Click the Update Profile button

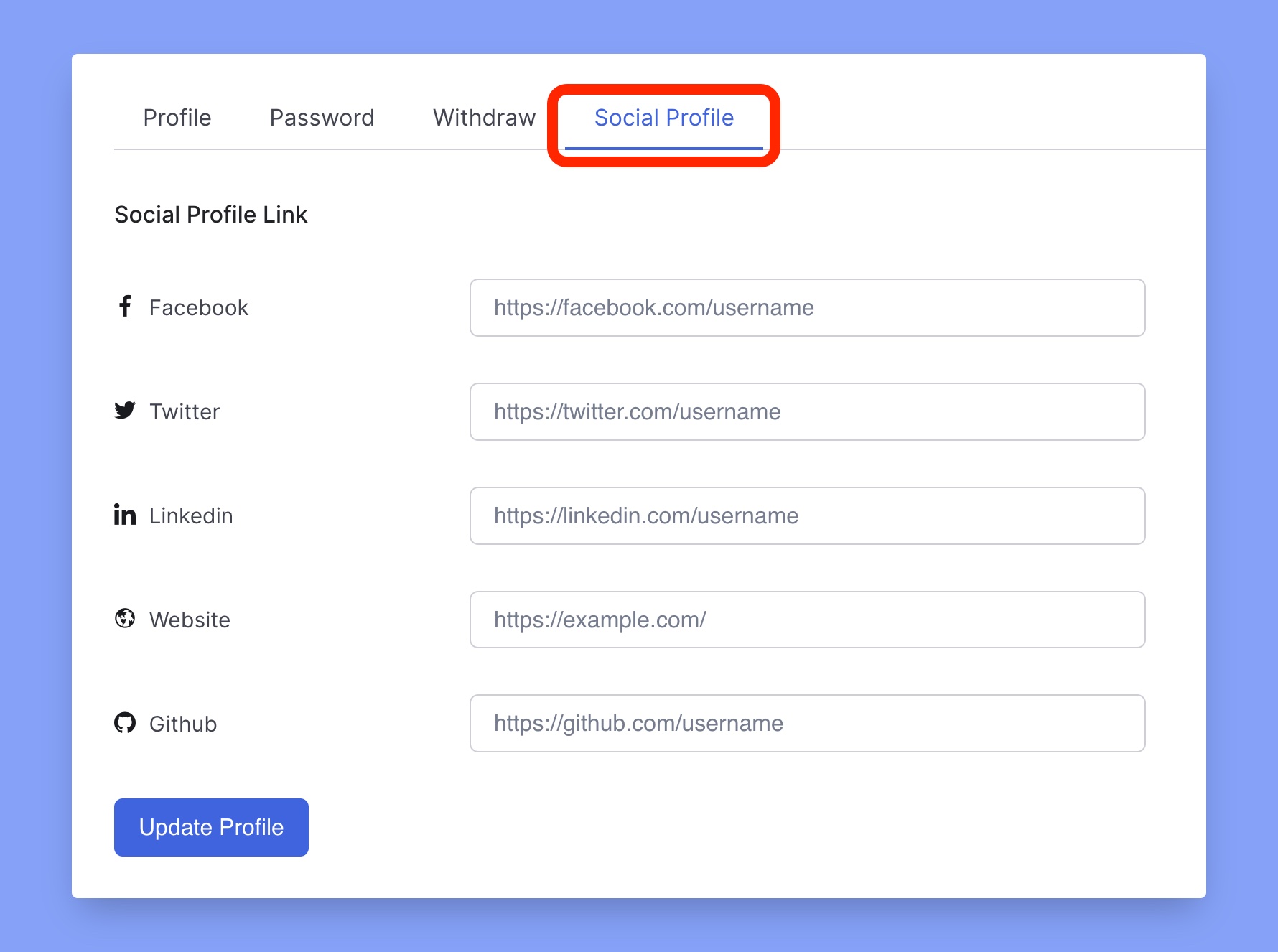[x=211, y=827]
